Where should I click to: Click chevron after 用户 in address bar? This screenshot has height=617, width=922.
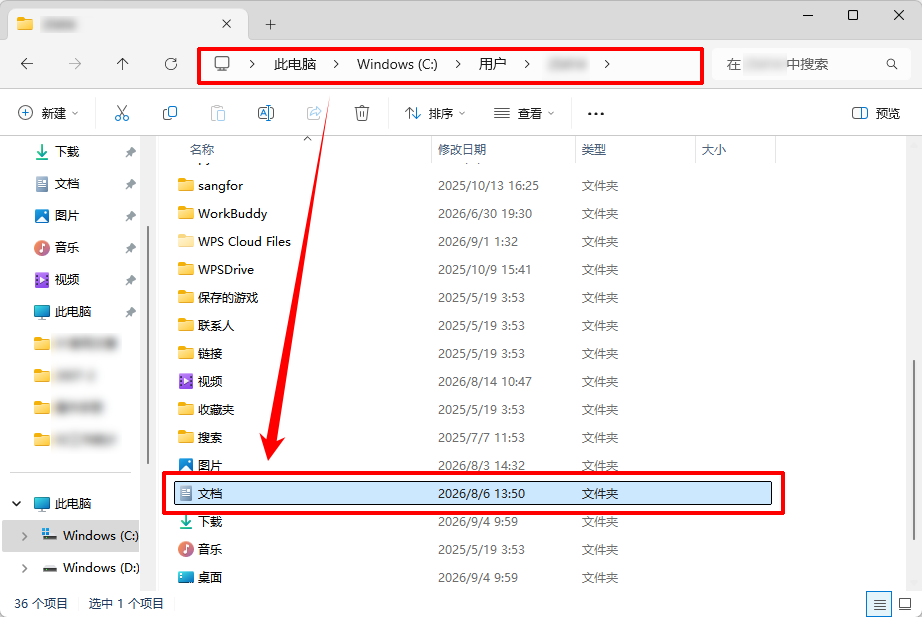(x=527, y=64)
